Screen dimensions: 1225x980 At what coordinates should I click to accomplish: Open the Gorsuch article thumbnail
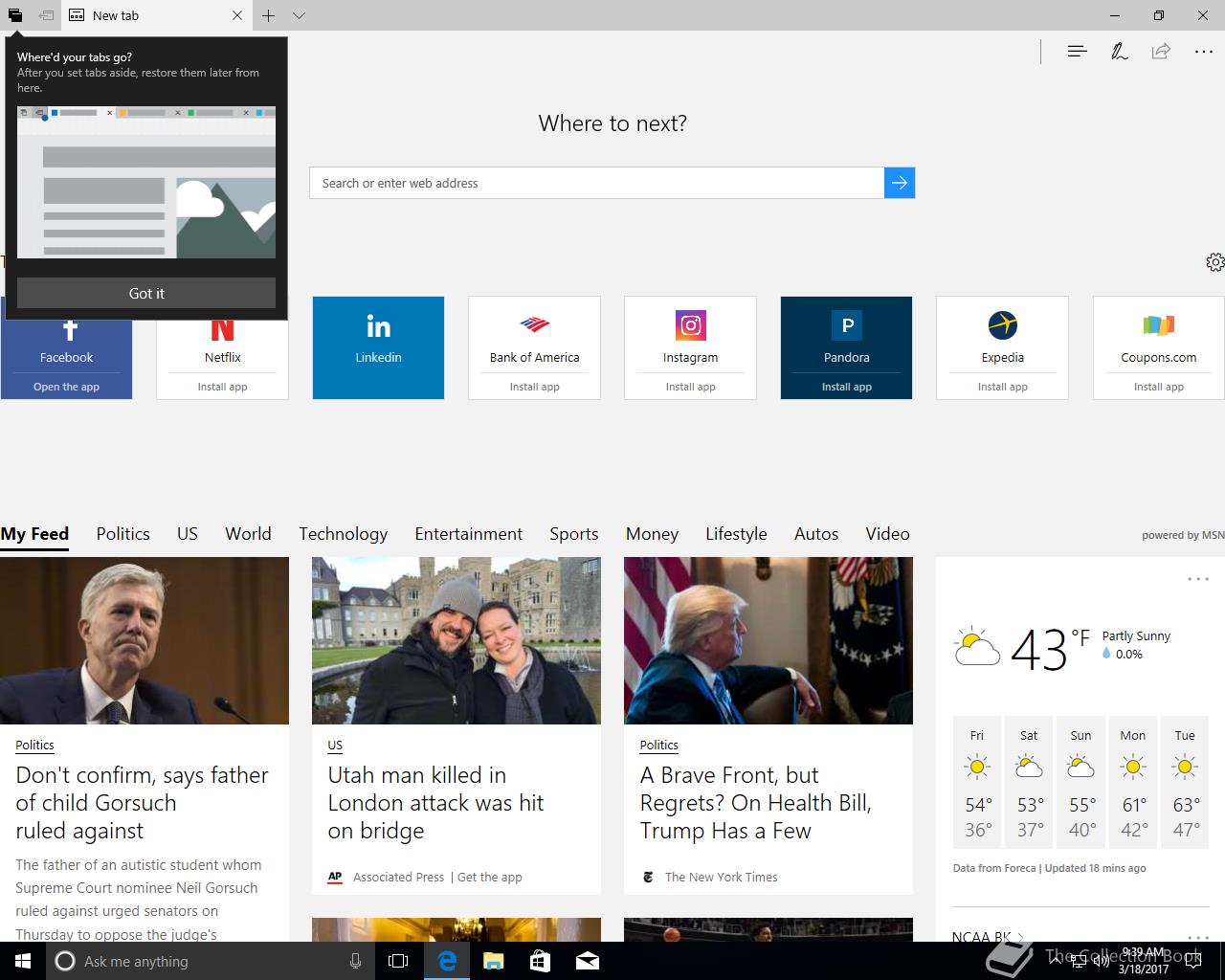pos(145,640)
